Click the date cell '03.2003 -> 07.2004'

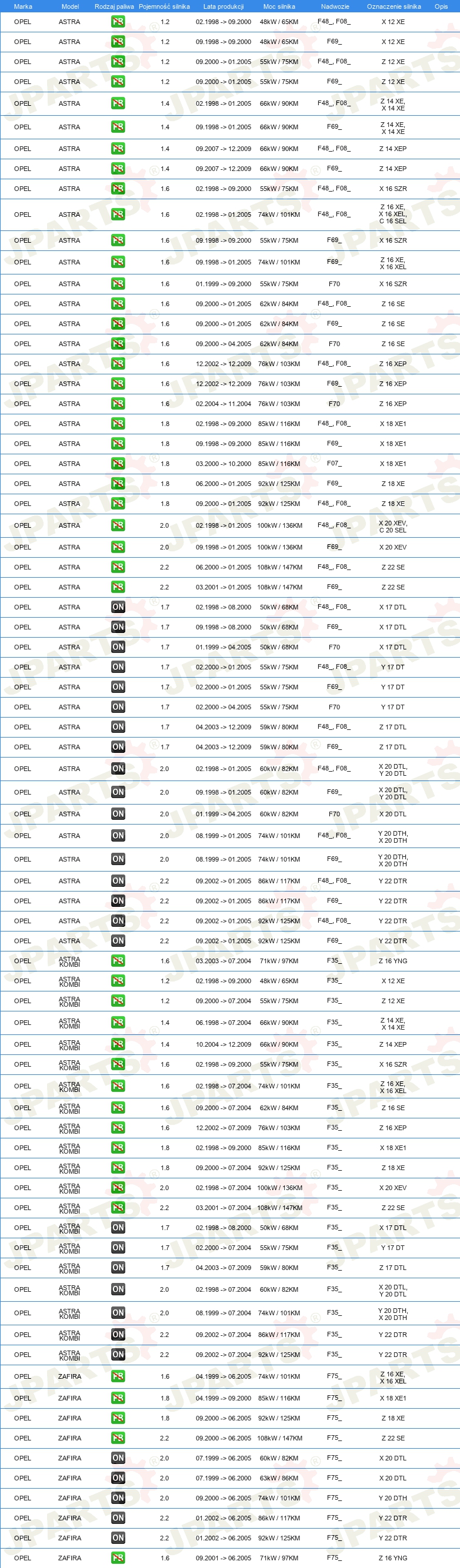point(223,961)
